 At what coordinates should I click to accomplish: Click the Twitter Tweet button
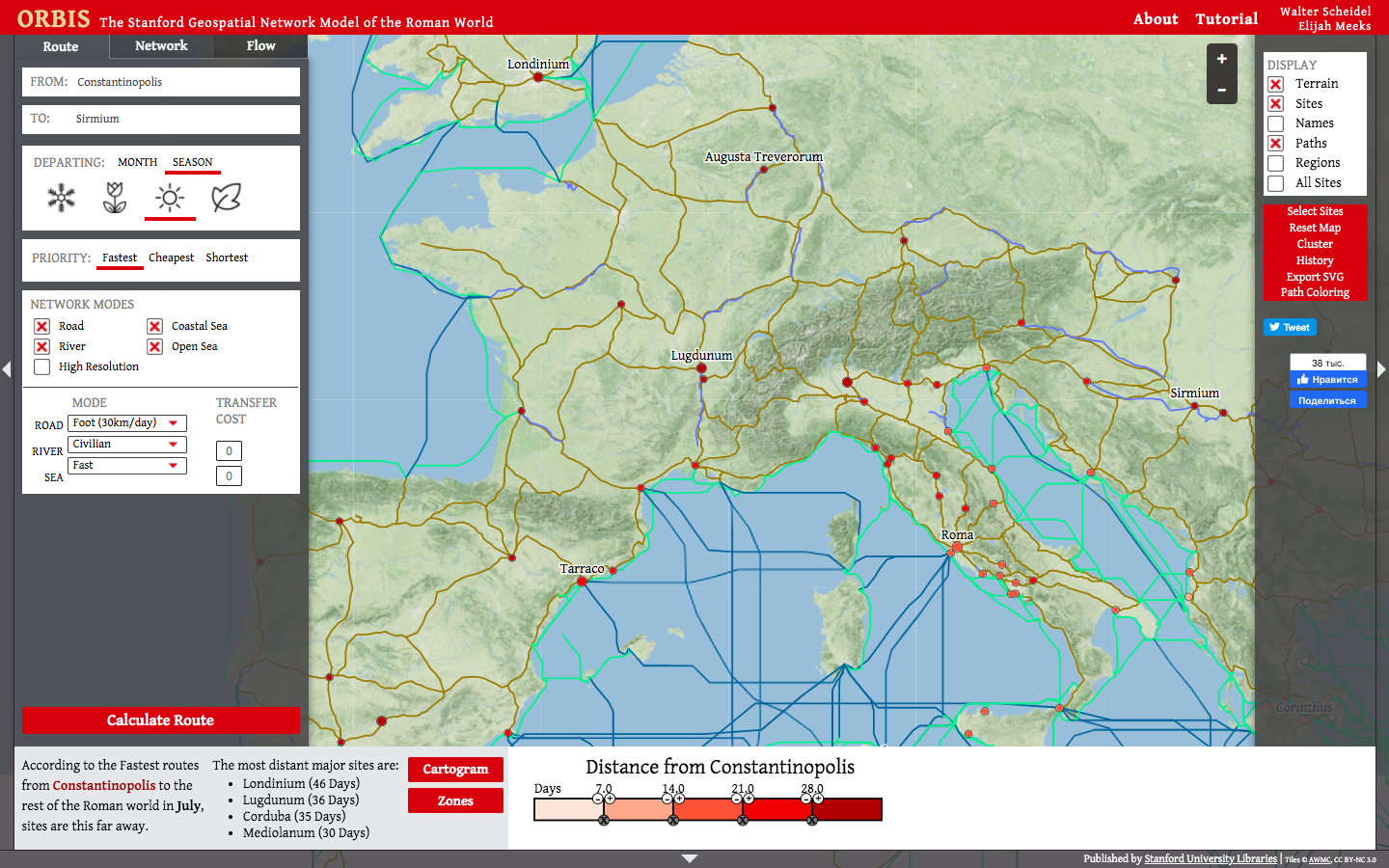point(1290,327)
